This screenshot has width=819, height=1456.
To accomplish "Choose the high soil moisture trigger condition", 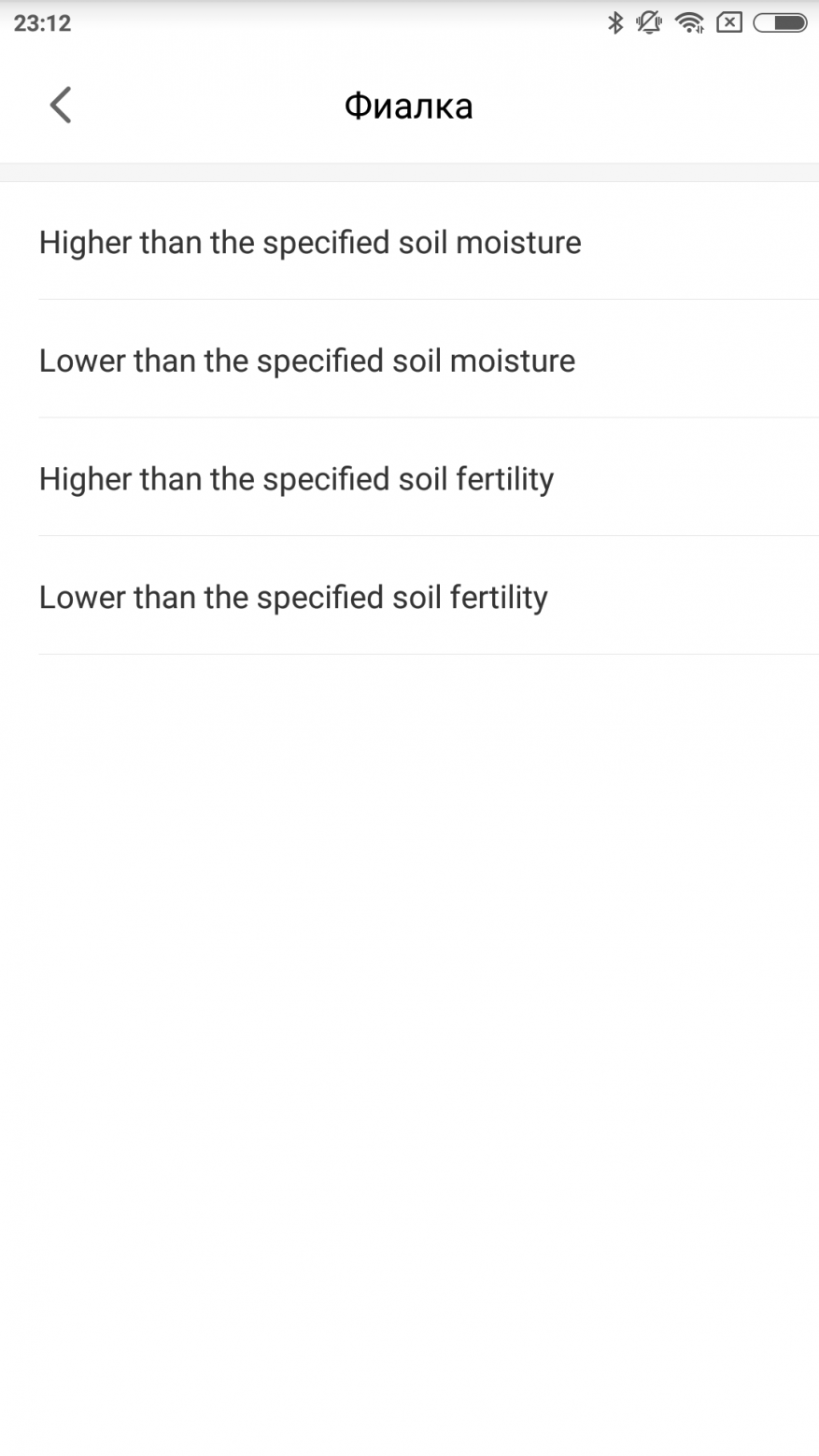I will point(310,243).
